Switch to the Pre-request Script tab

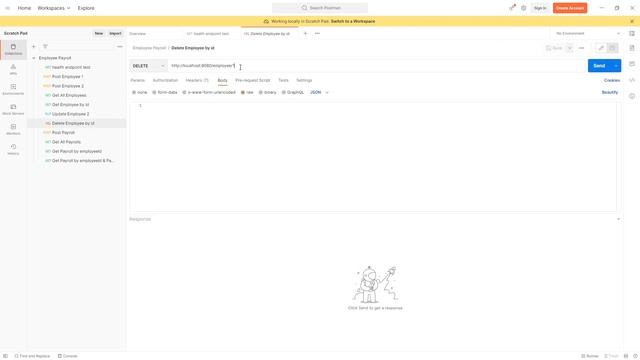click(x=253, y=80)
